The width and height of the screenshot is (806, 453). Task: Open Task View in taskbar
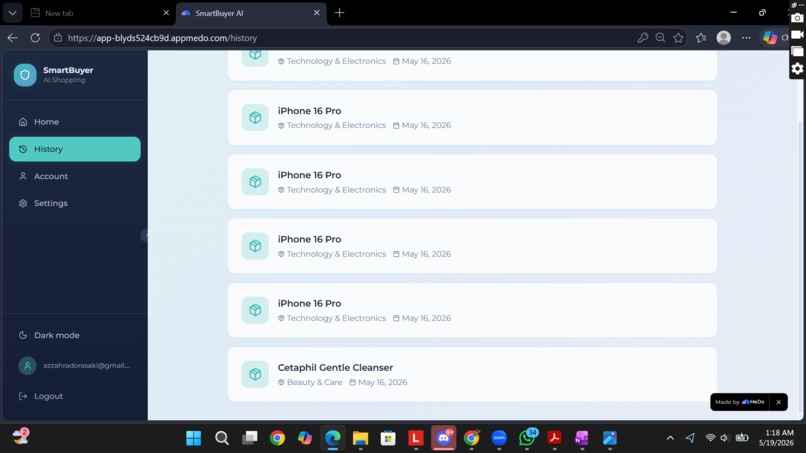point(250,438)
